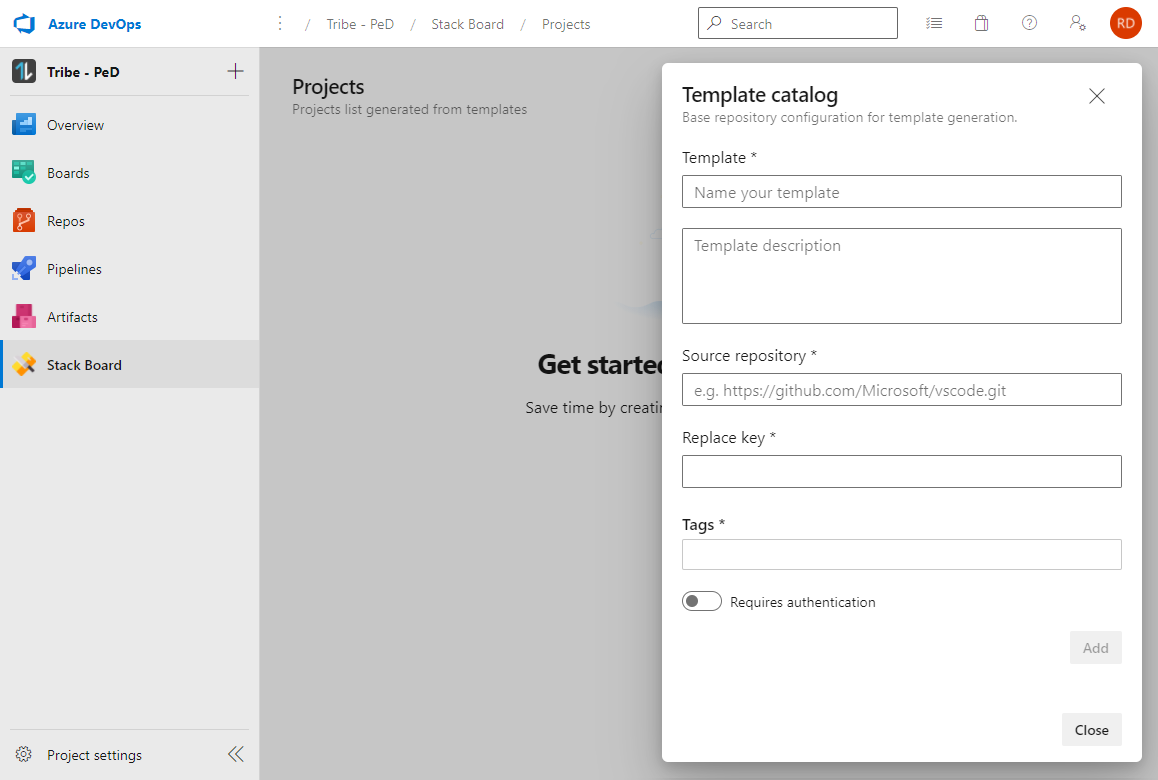Click the Overview sidebar icon
Viewport: 1158px width, 780px height.
24,124
